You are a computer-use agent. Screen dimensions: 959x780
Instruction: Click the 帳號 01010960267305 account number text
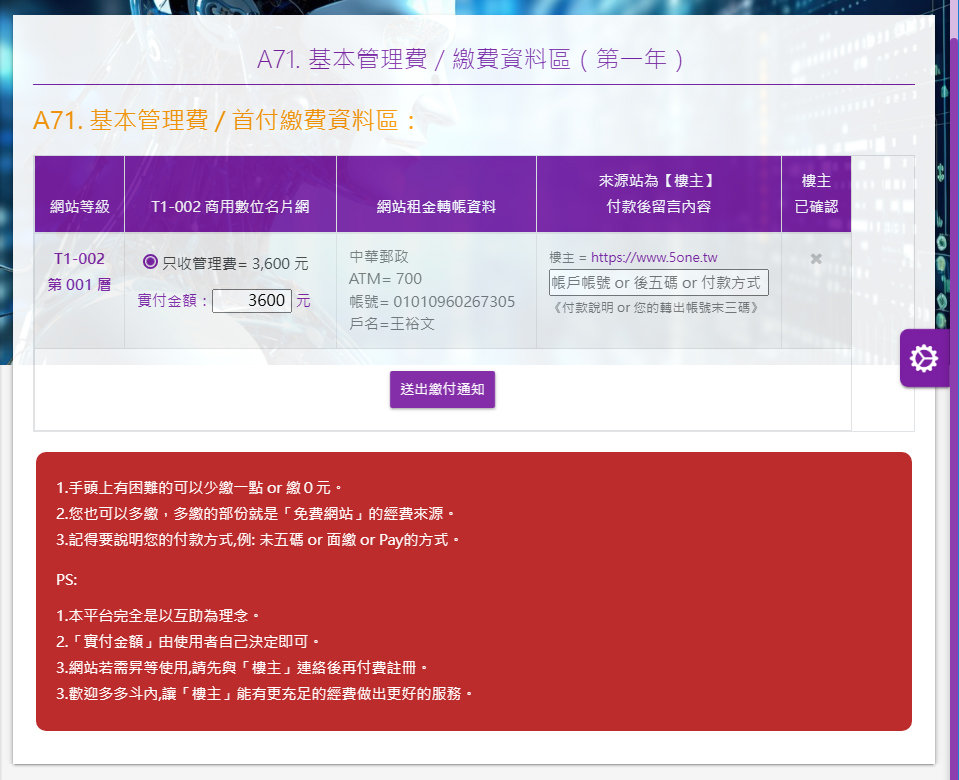[x=432, y=302]
